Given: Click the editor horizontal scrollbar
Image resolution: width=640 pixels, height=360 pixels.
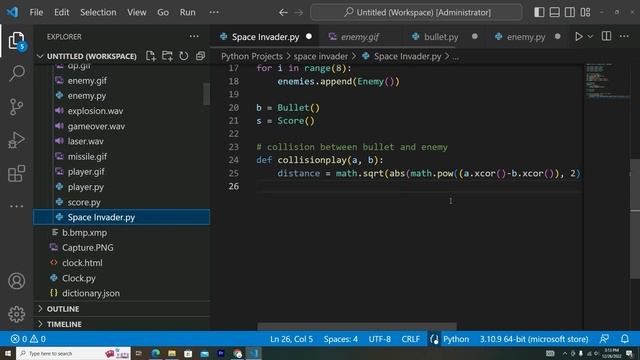Looking at the screenshot, I should click(x=357, y=327).
